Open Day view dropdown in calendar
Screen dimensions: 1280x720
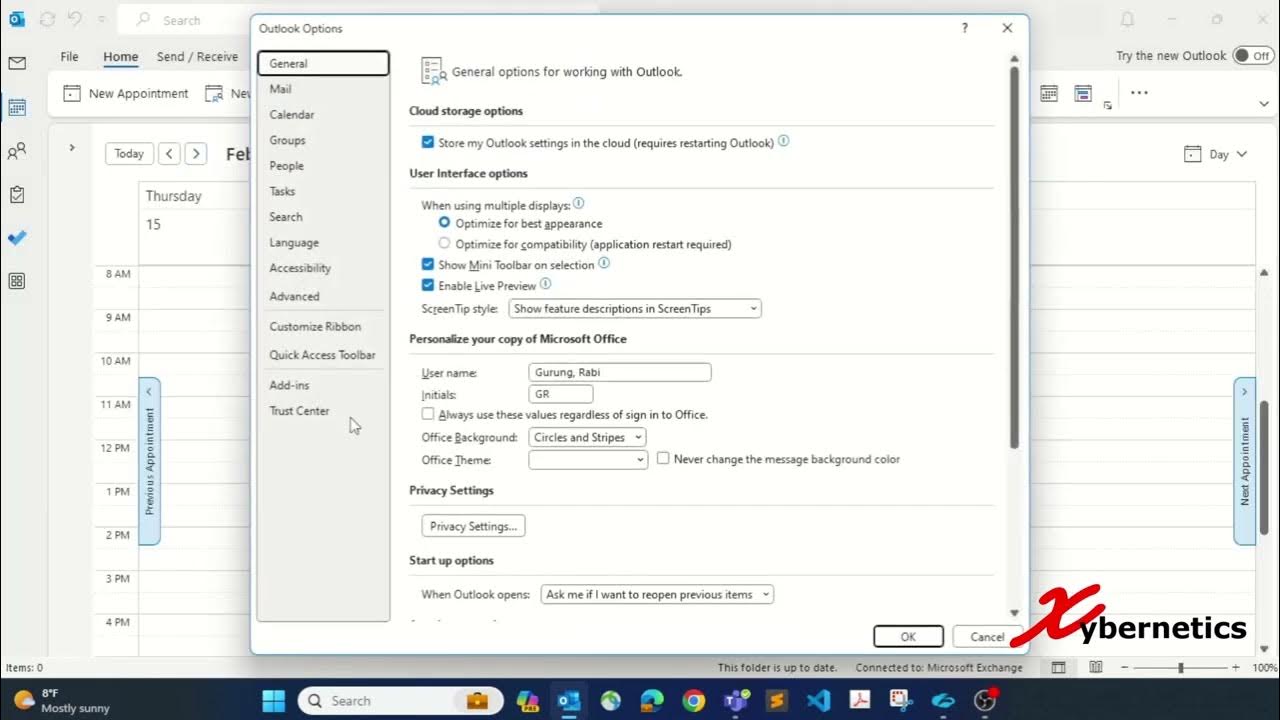[1216, 154]
